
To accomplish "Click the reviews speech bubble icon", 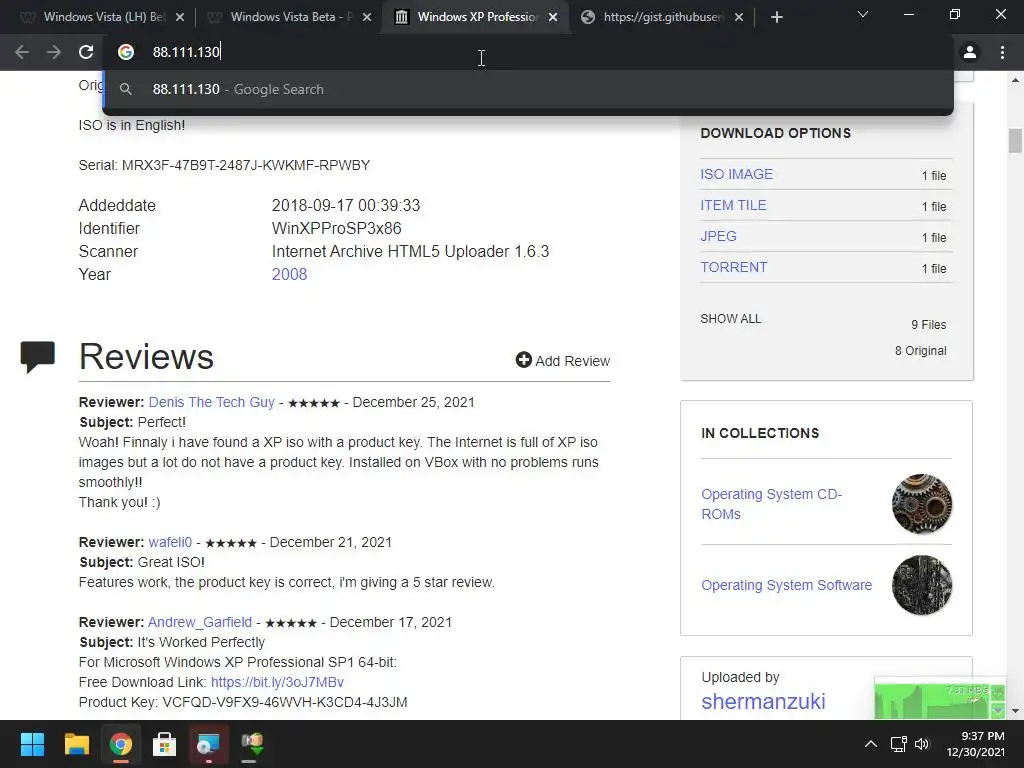I will 38,357.
